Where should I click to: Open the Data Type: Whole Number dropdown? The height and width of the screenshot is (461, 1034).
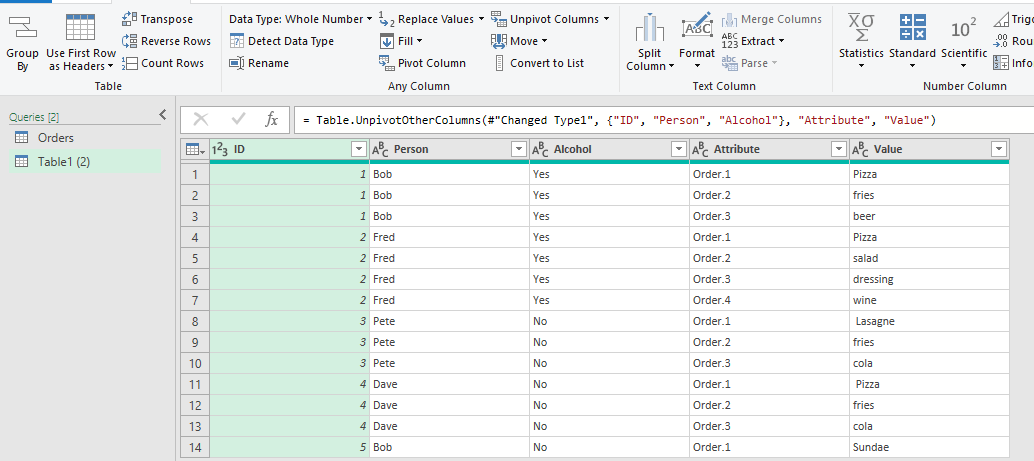click(x=300, y=19)
